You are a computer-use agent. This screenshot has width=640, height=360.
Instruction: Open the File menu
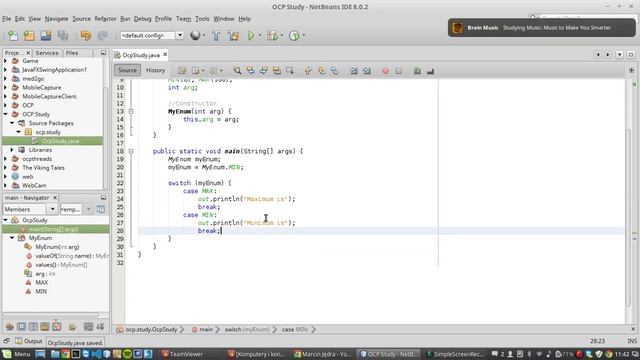(x=7, y=19)
